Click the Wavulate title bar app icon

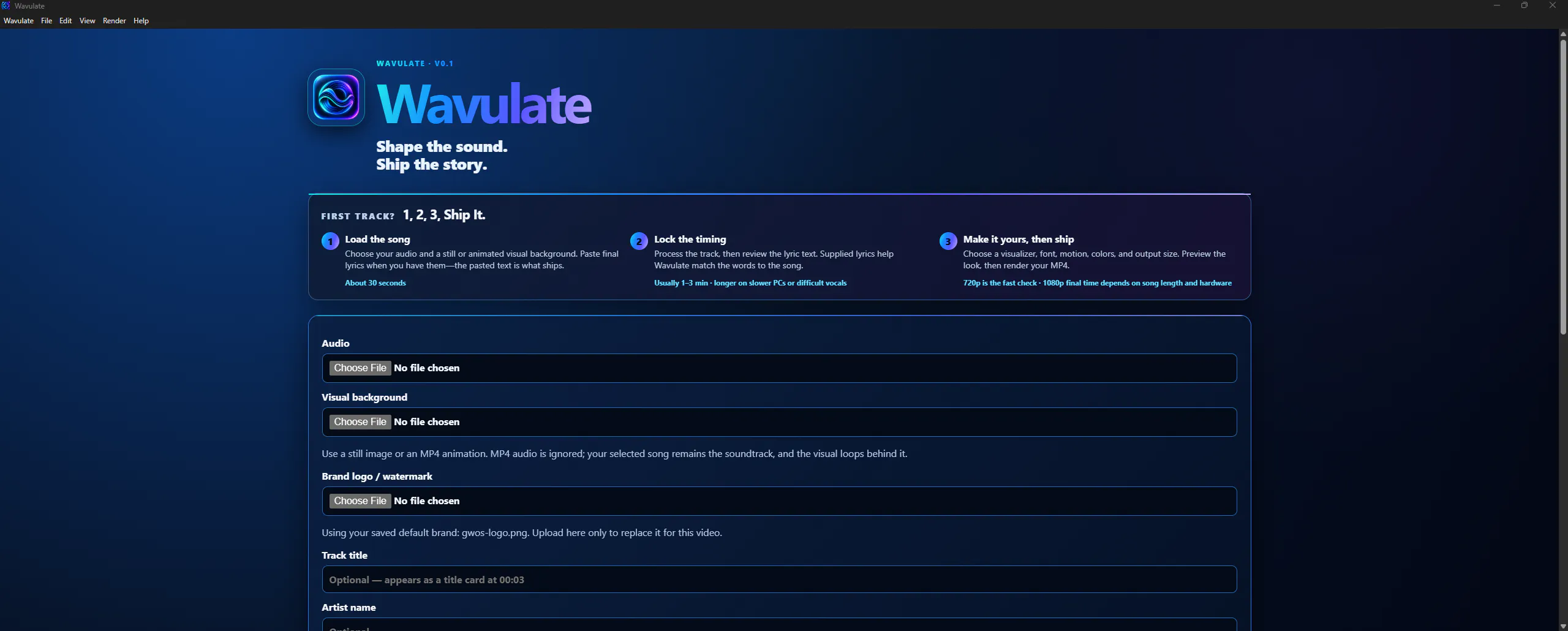(x=6, y=6)
